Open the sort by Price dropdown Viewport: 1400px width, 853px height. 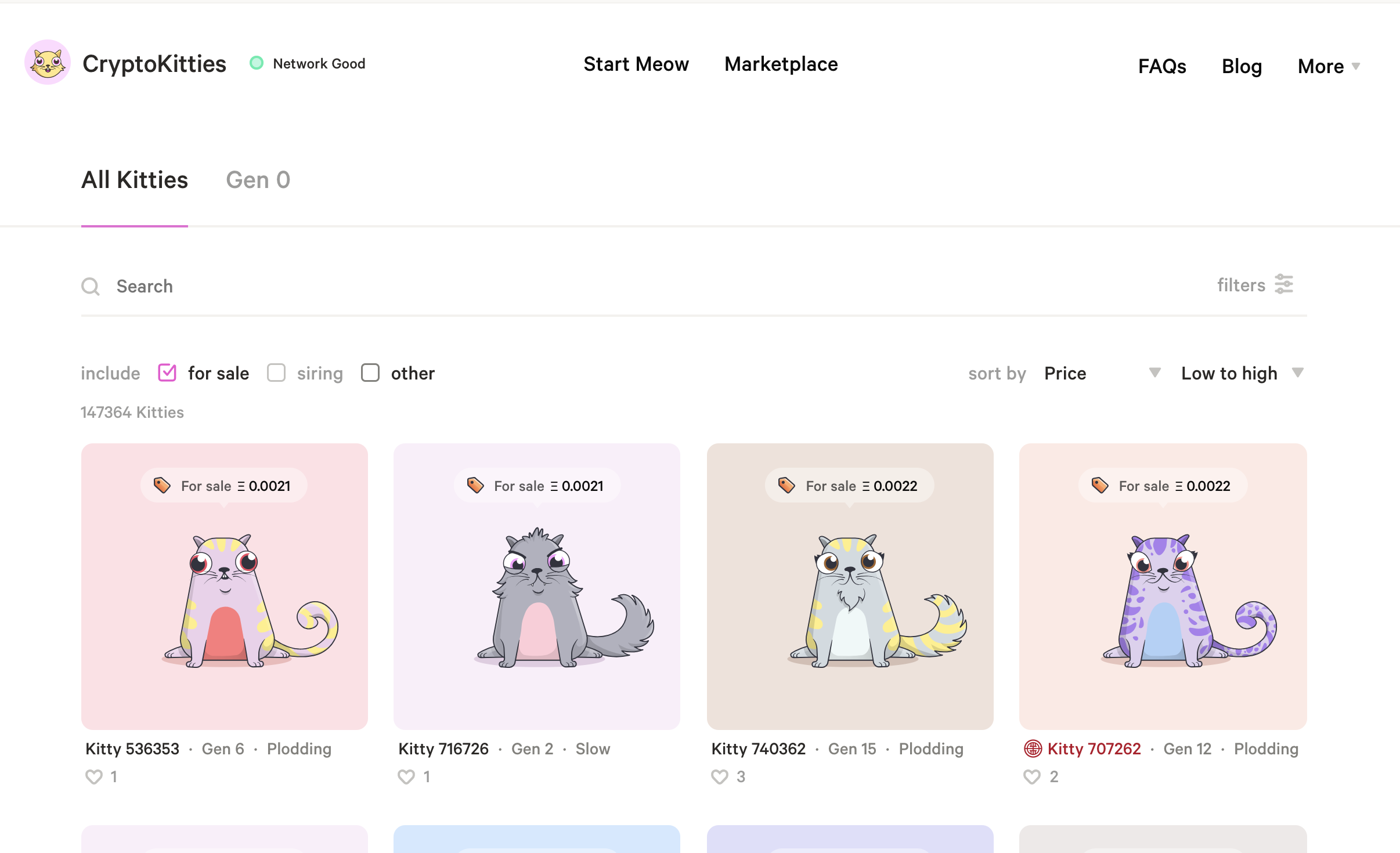coord(1101,373)
